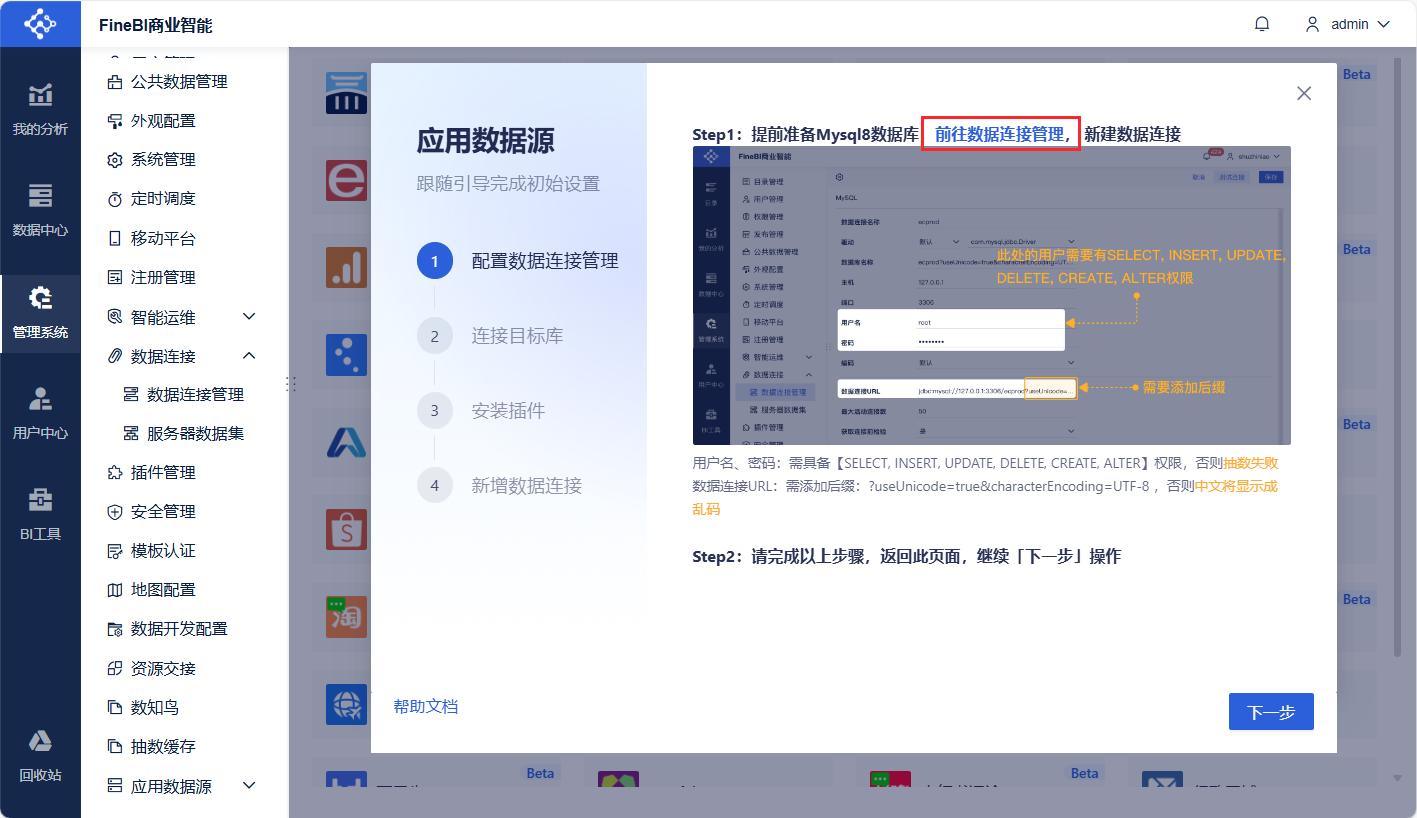Image resolution: width=1417 pixels, height=818 pixels.
Task: Click the FineBI logo icon
Action: 40,24
